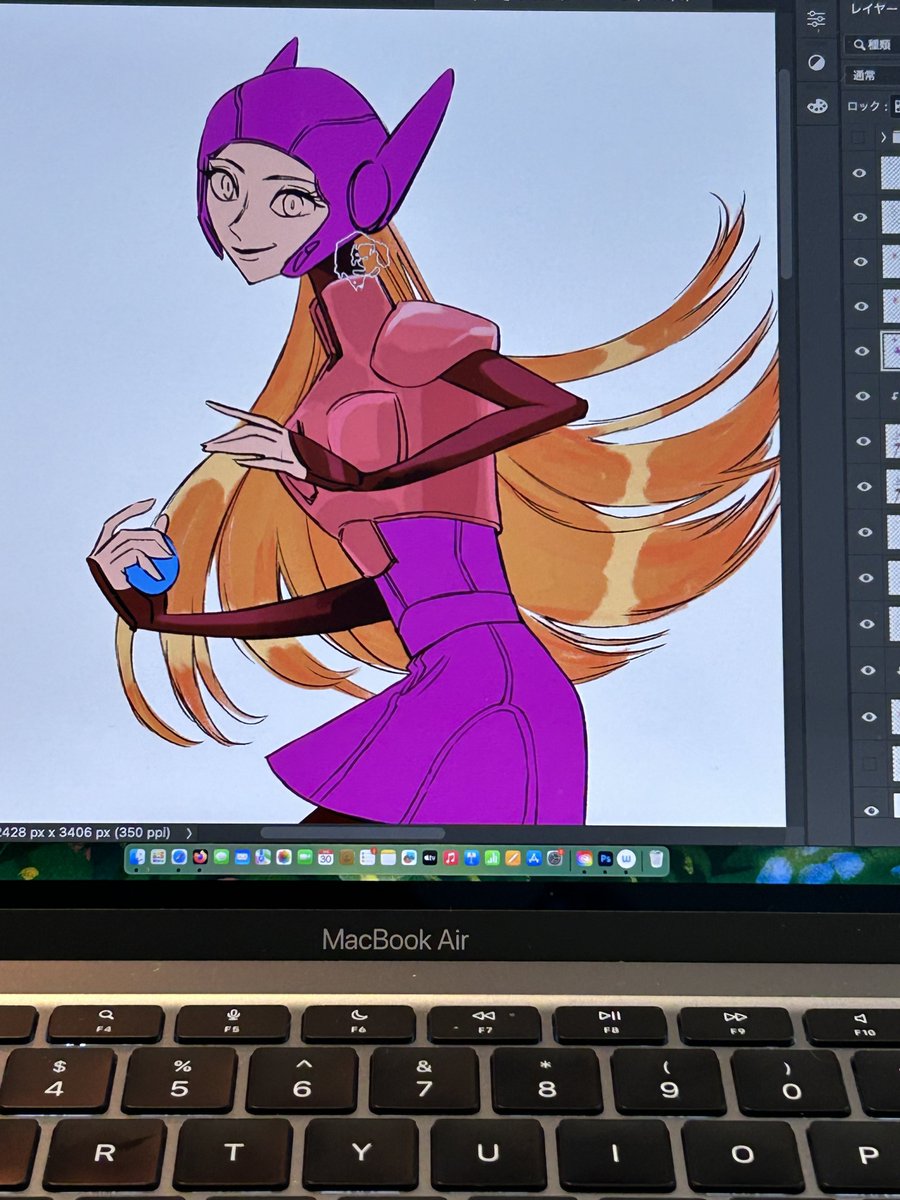Viewport: 900px width, 1200px height.
Task: Hide the first layer directly below the group
Action: pyautogui.click(x=858, y=172)
